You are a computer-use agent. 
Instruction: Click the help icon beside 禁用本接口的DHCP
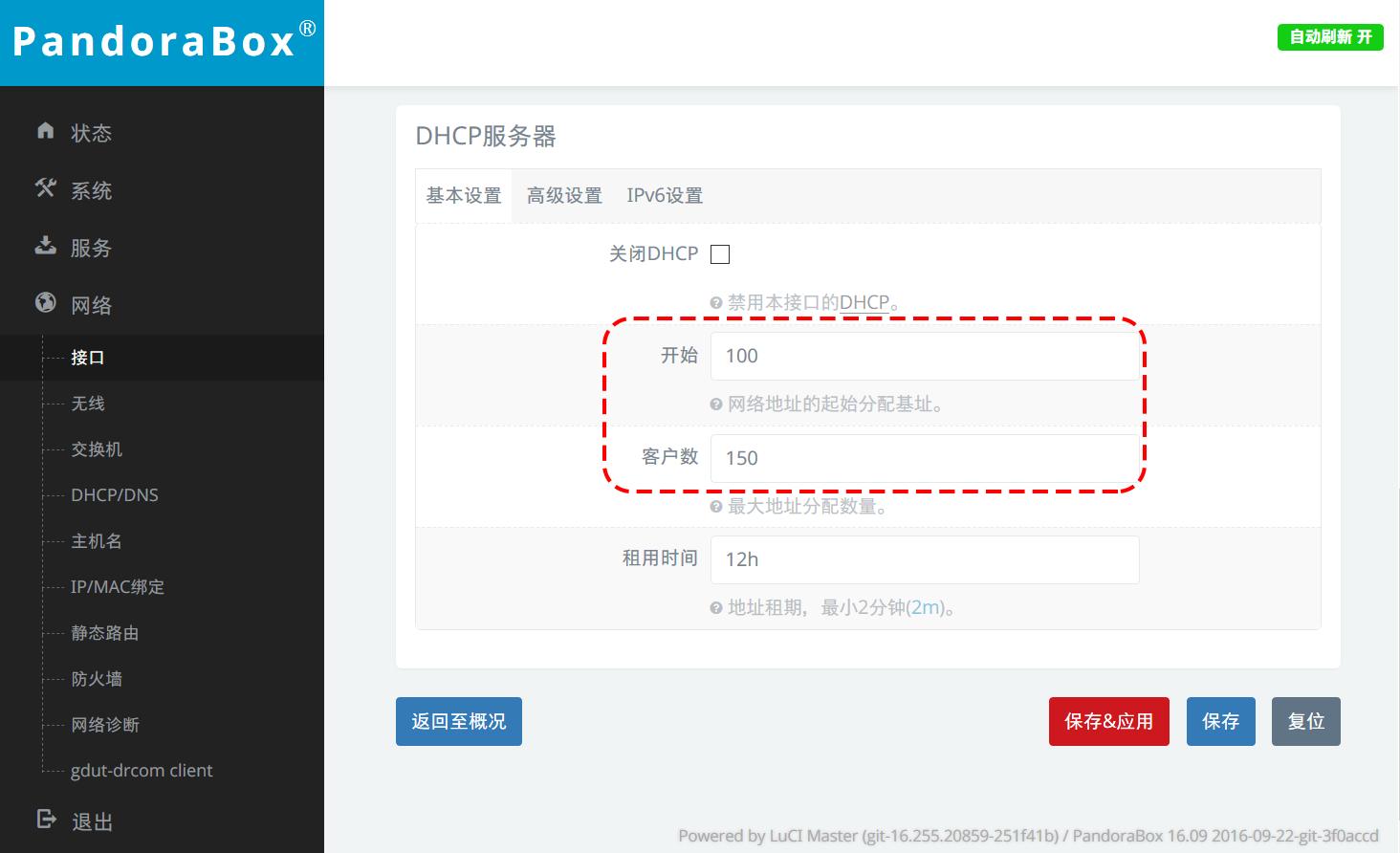pyautogui.click(x=715, y=302)
